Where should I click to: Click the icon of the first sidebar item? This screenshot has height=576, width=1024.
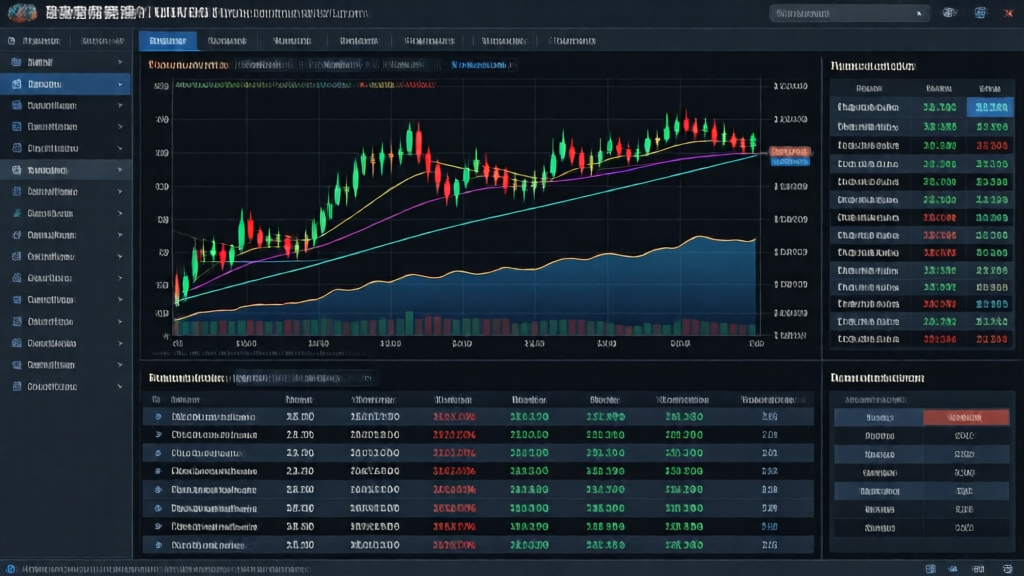point(16,62)
